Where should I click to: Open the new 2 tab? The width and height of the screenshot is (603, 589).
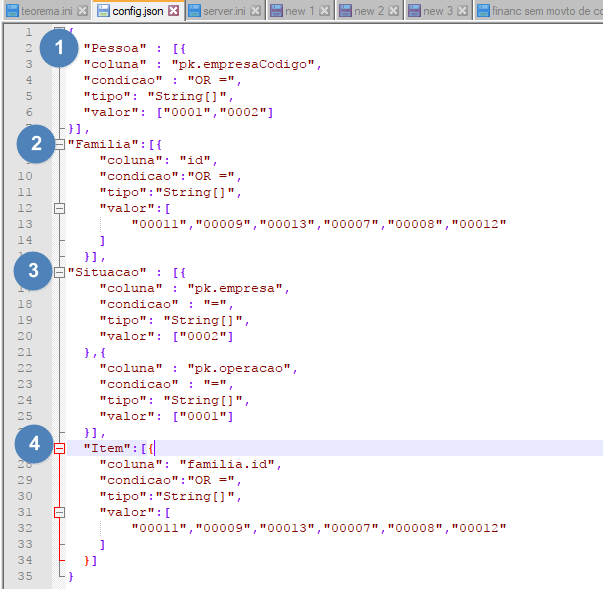tap(369, 11)
